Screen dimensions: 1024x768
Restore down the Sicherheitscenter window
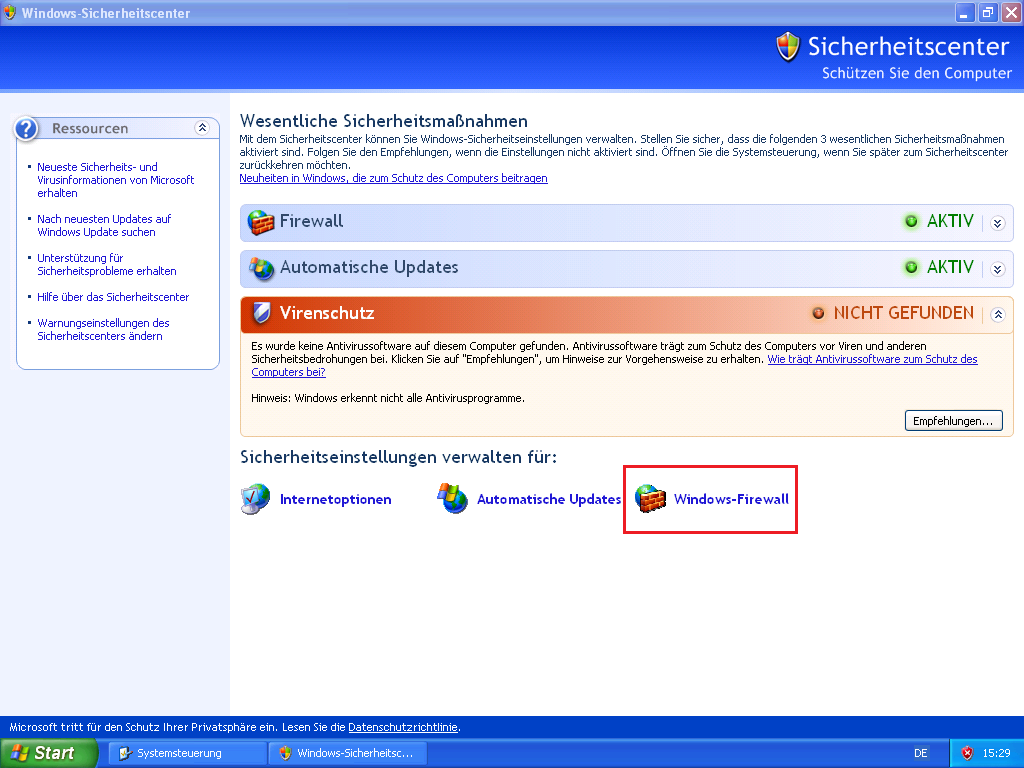[x=987, y=13]
